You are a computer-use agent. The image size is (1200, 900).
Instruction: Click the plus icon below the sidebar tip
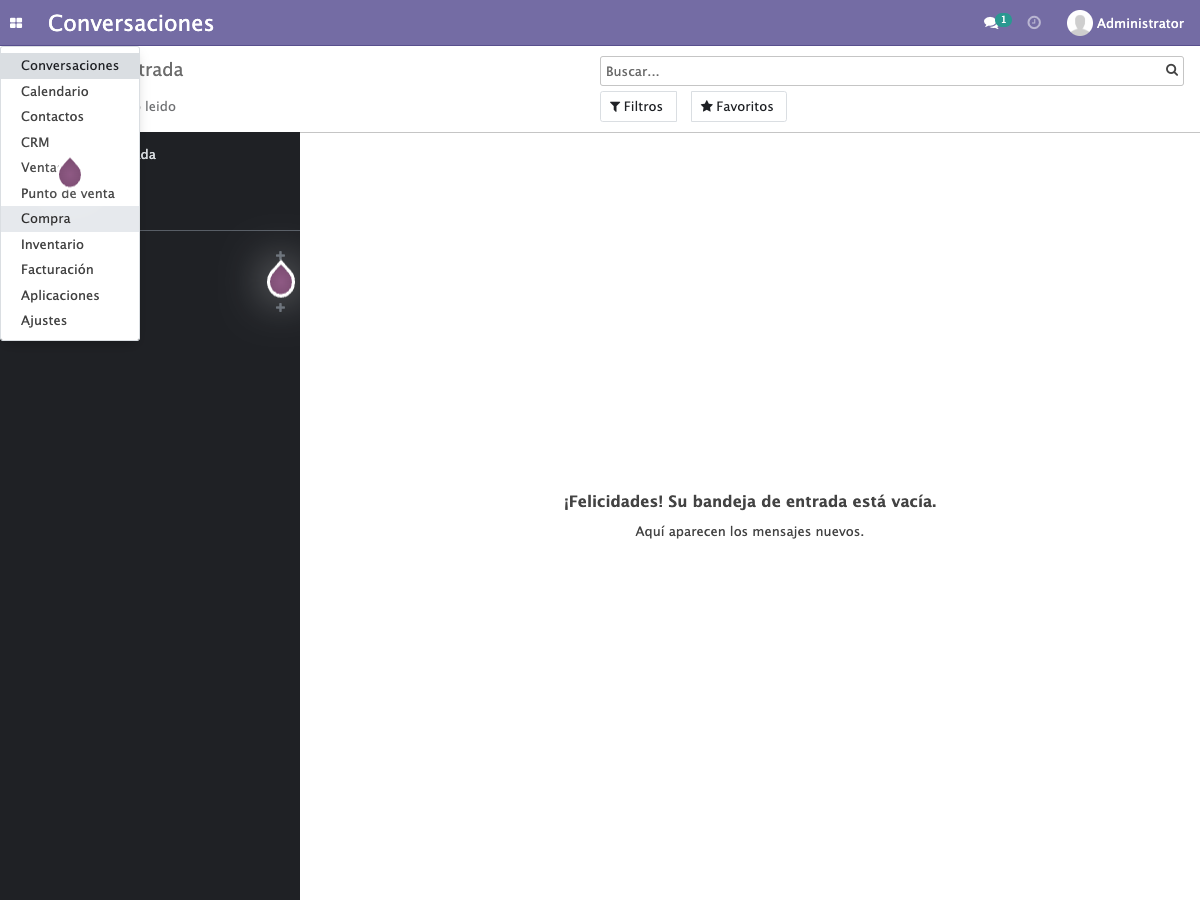point(281,307)
